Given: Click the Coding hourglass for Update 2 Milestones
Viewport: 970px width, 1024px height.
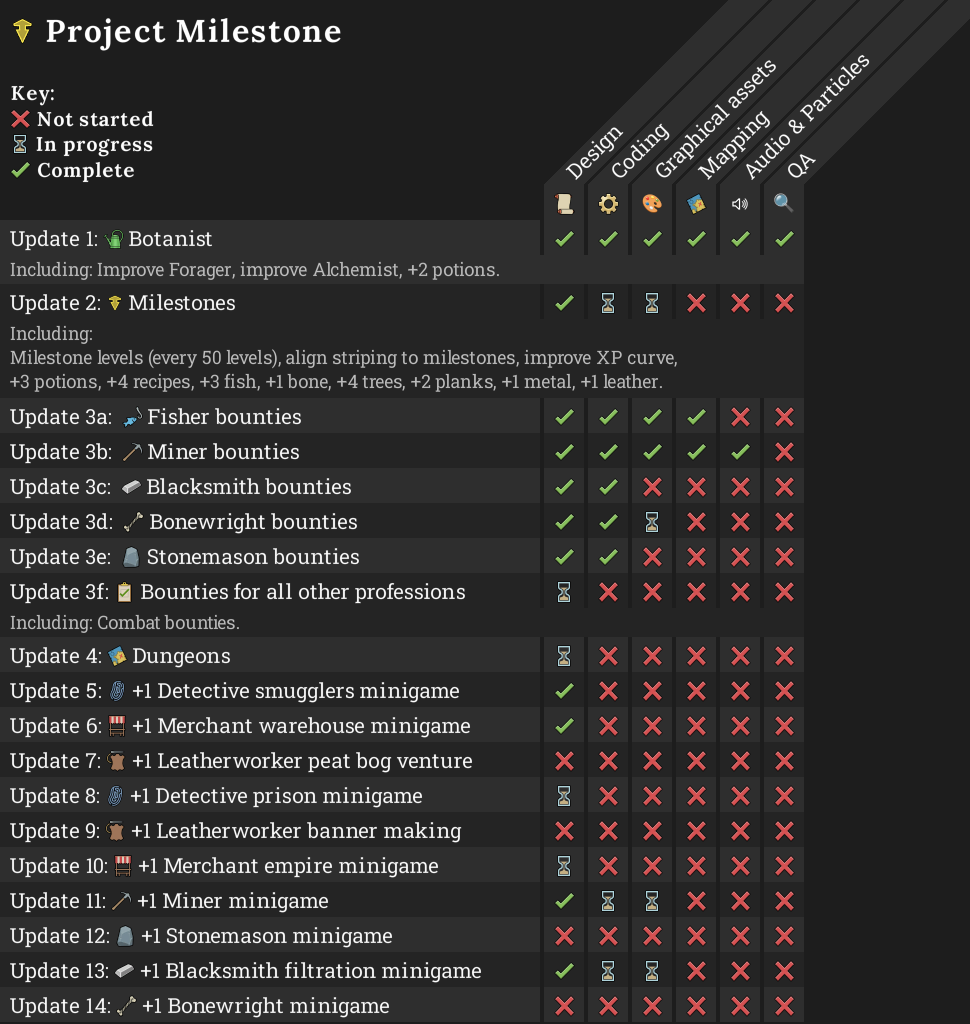Looking at the screenshot, I should coord(608,303).
